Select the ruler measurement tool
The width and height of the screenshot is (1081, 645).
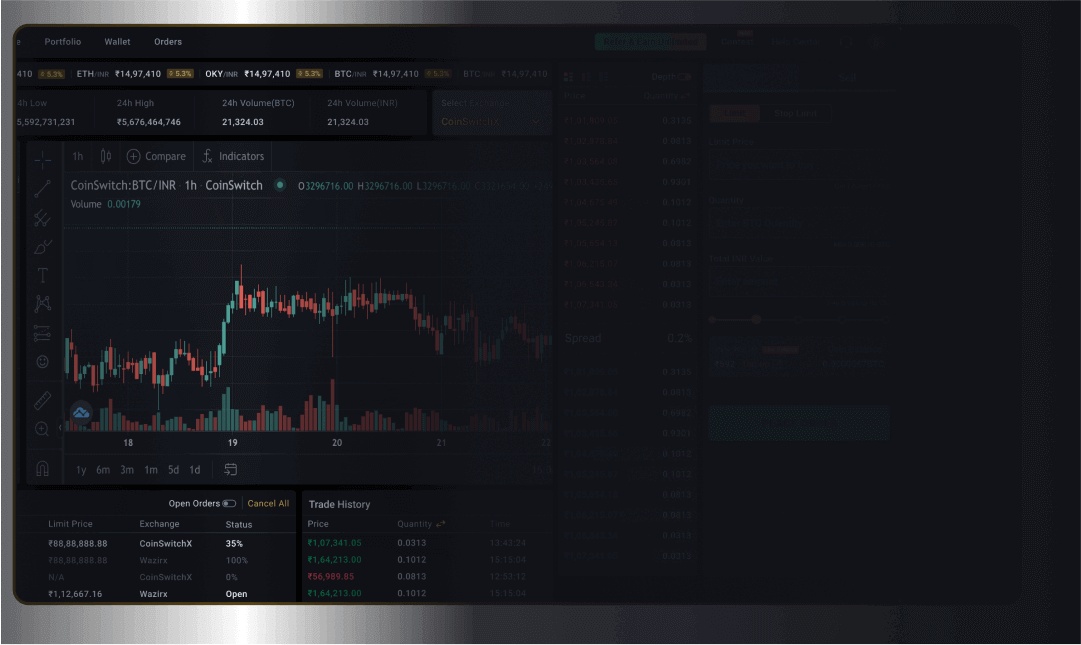click(42, 399)
